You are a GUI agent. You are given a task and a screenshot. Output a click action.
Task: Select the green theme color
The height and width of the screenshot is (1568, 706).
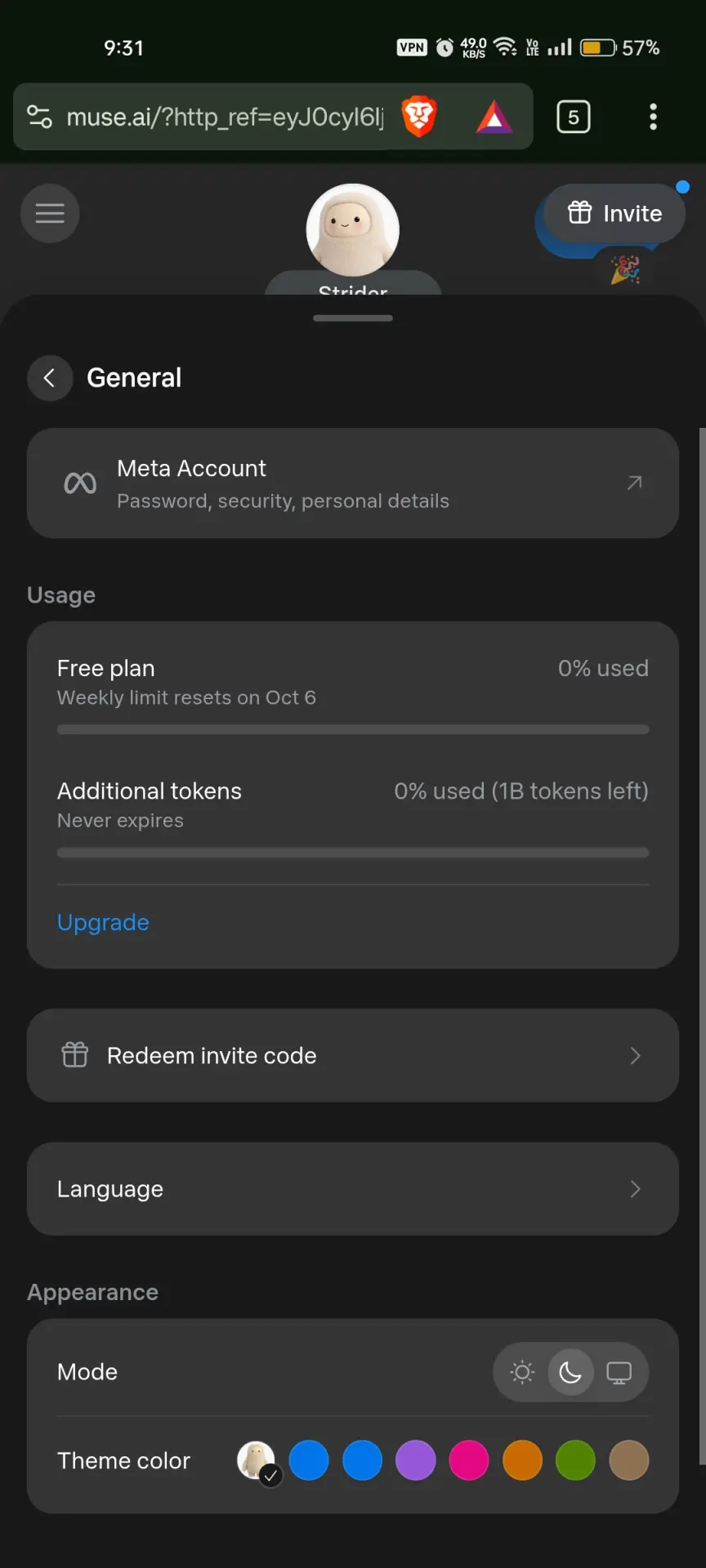576,1460
